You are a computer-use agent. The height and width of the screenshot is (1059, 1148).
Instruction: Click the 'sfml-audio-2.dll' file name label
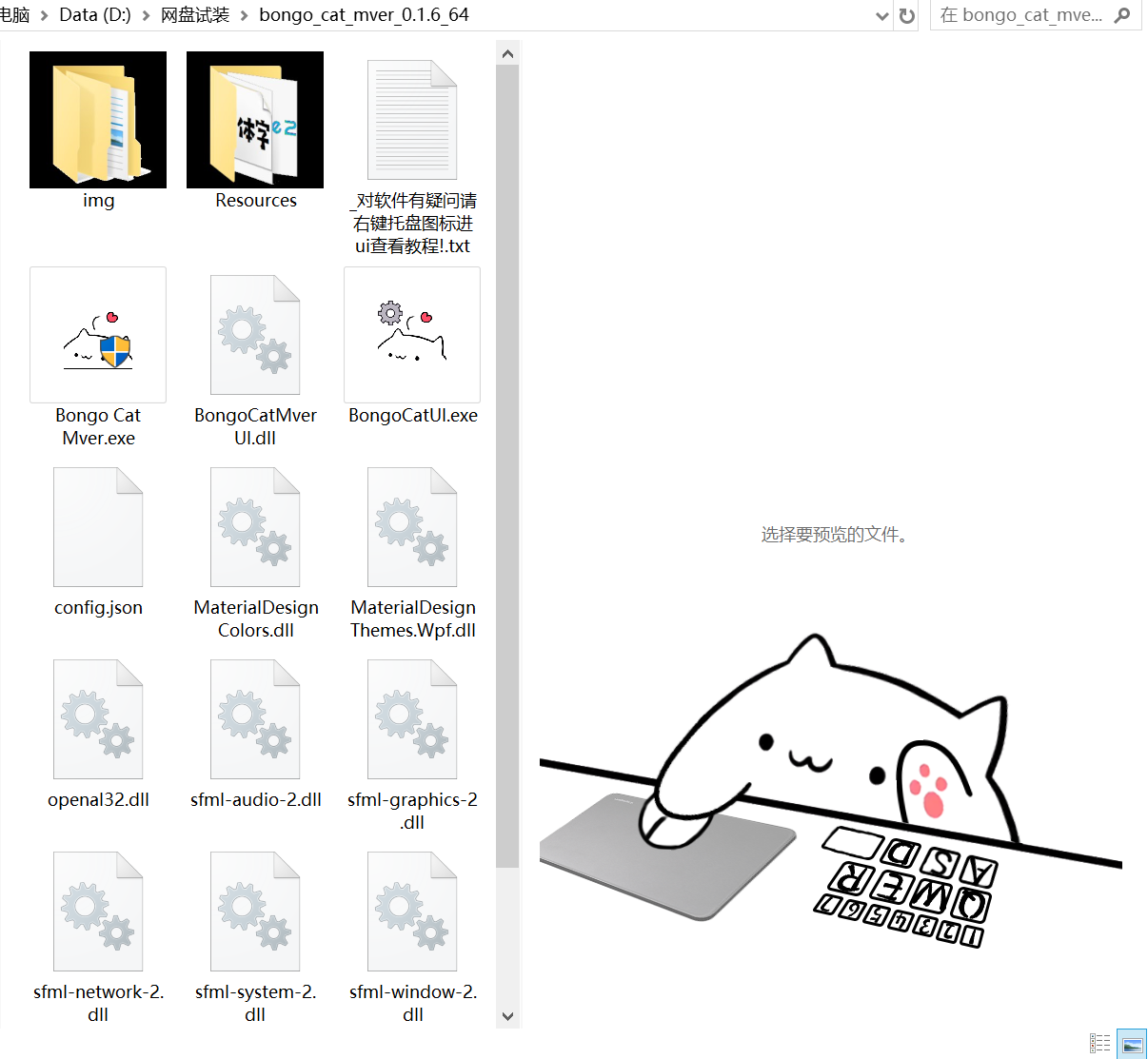(x=255, y=800)
